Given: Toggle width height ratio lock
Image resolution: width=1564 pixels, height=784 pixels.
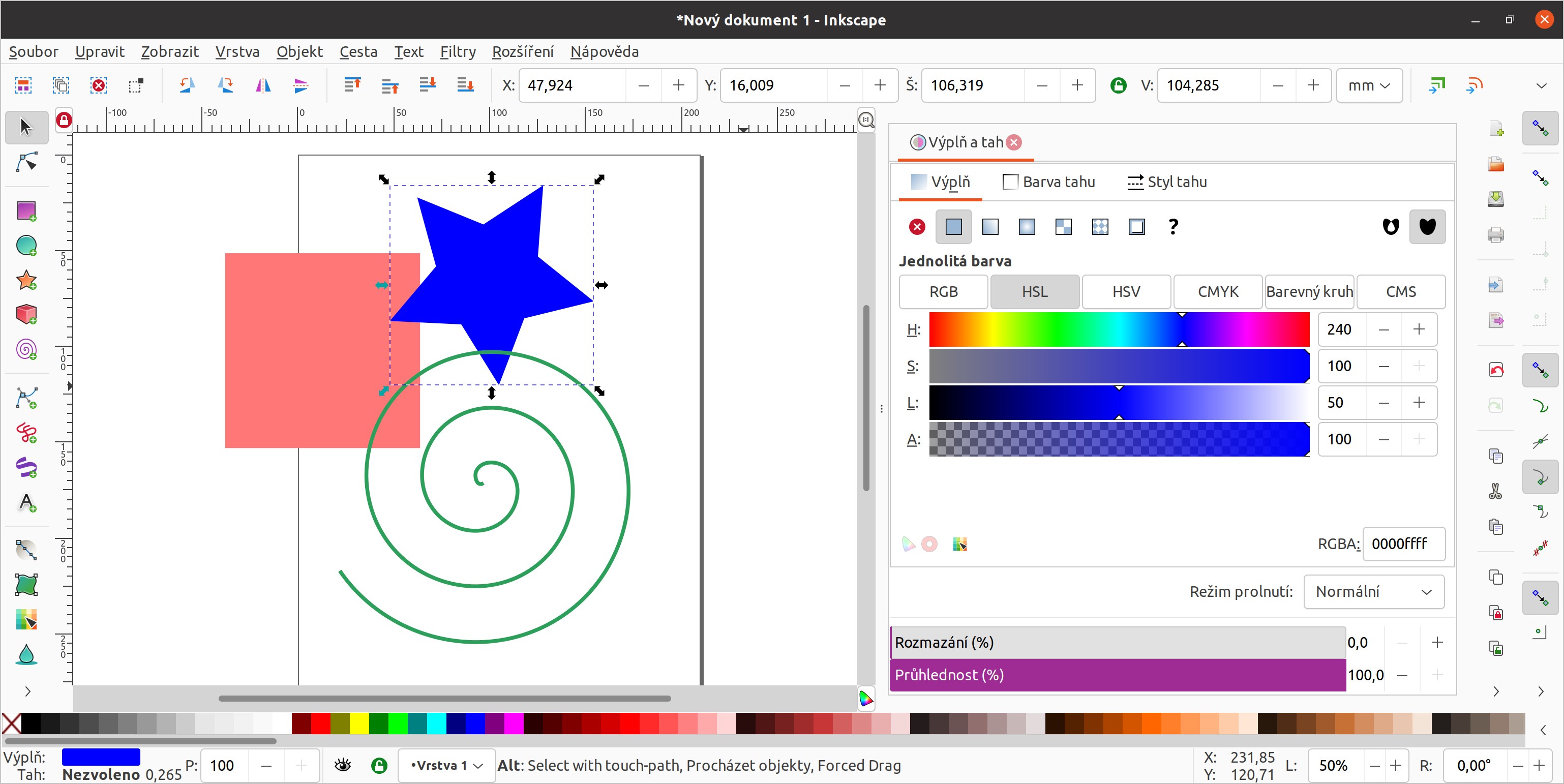Looking at the screenshot, I should coord(1118,85).
